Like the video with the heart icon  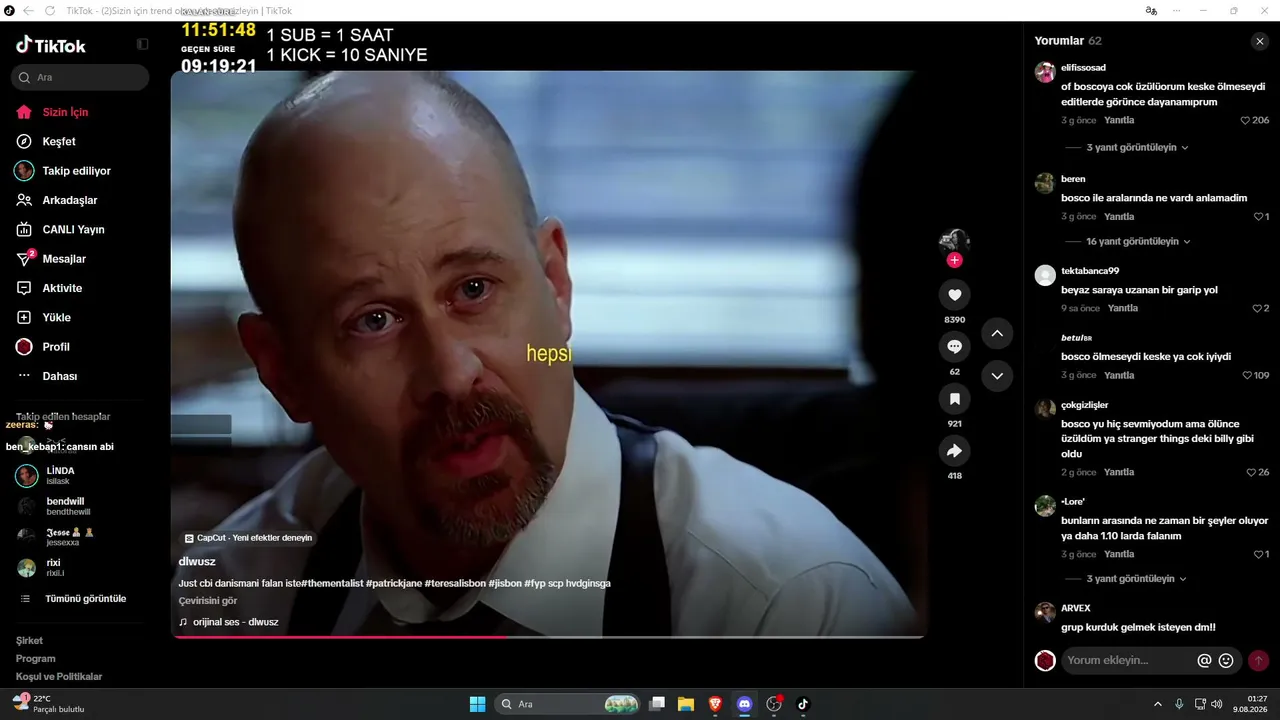click(954, 295)
